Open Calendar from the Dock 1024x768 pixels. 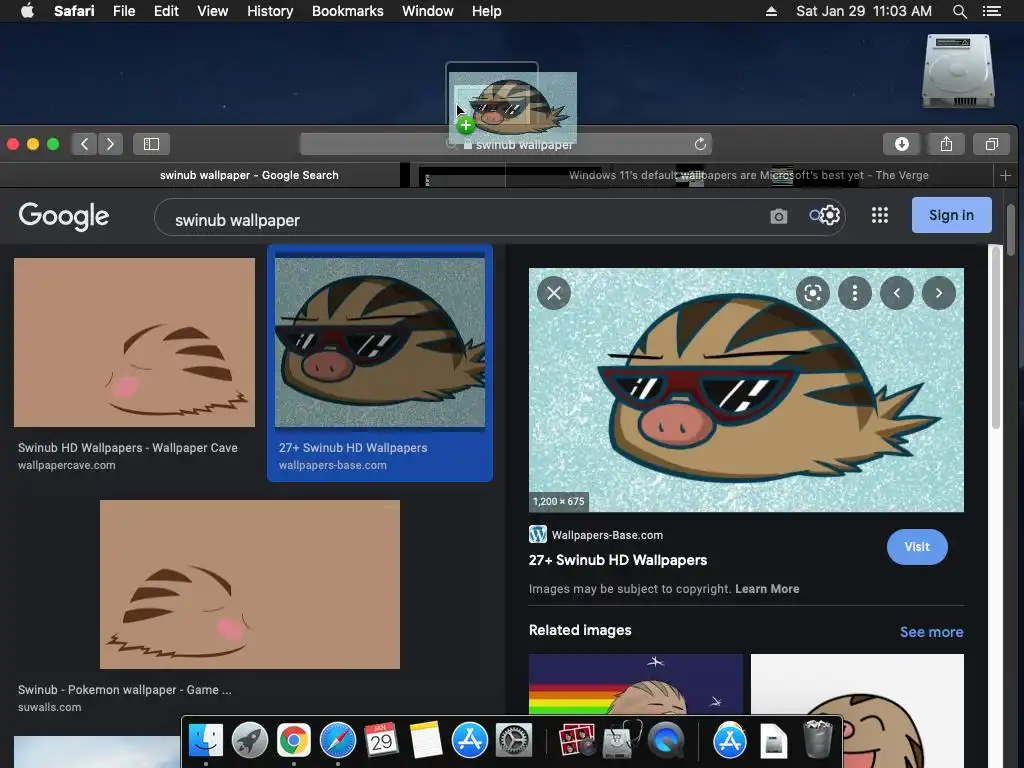click(381, 741)
